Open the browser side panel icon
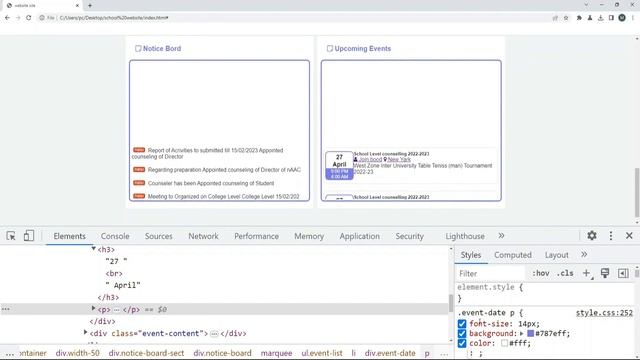The image size is (640, 360). coord(611,18)
